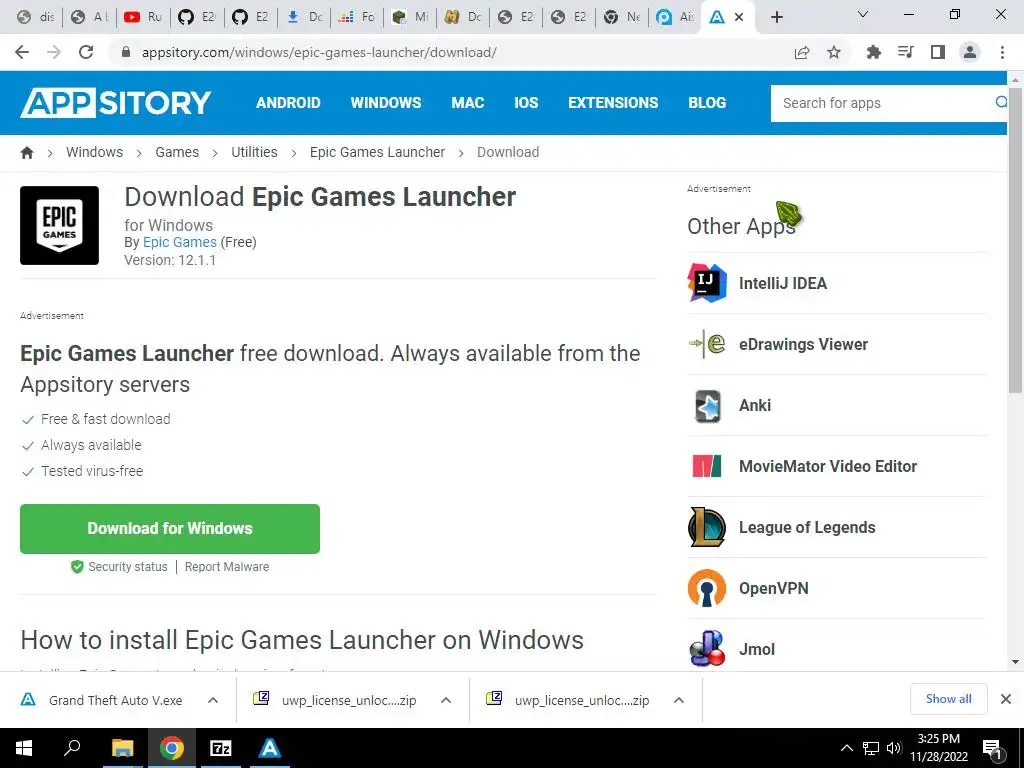Image resolution: width=1024 pixels, height=768 pixels.
Task: Reload the page
Action: [x=86, y=52]
